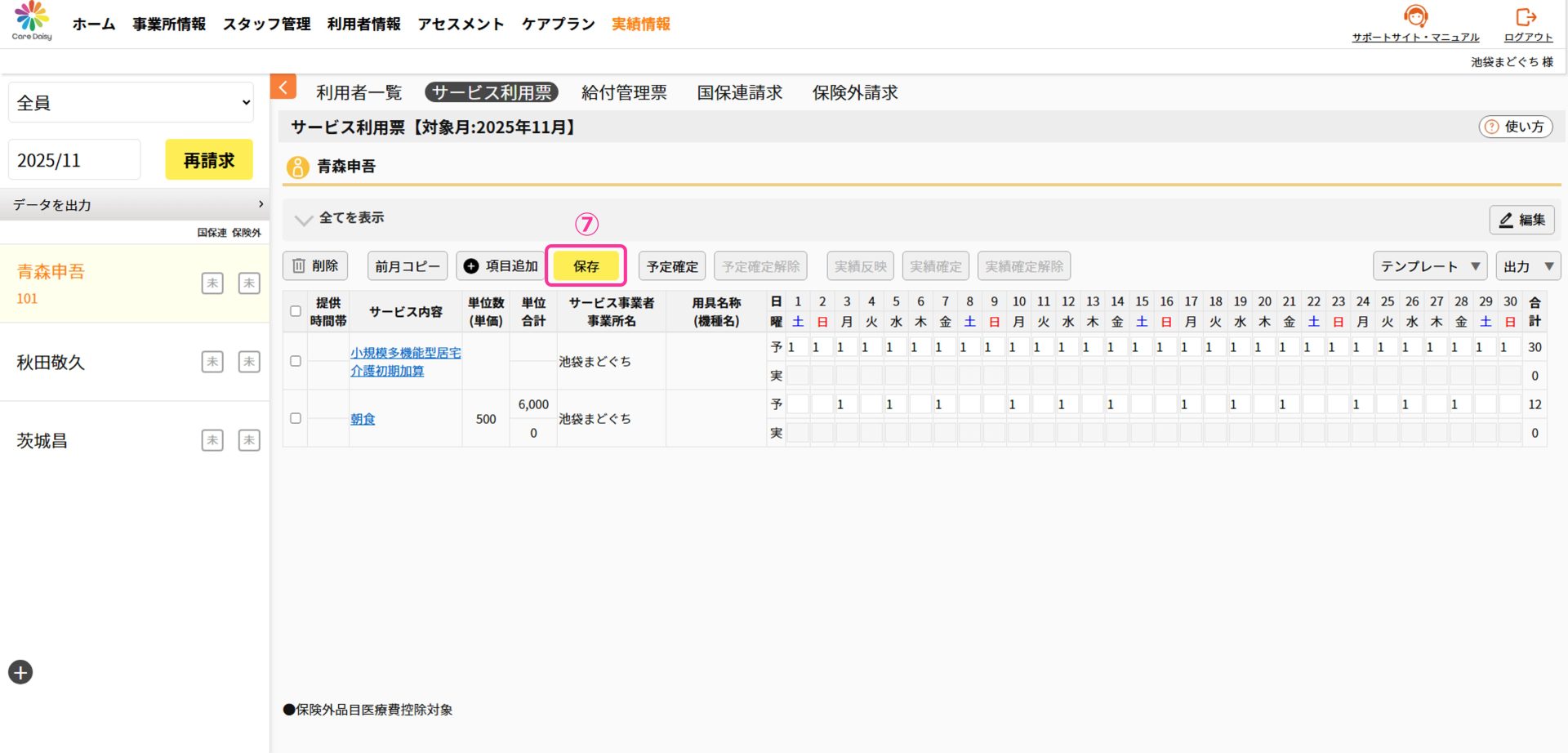Click the 2025/11 month input field
The image size is (1568, 753).
pos(74,160)
